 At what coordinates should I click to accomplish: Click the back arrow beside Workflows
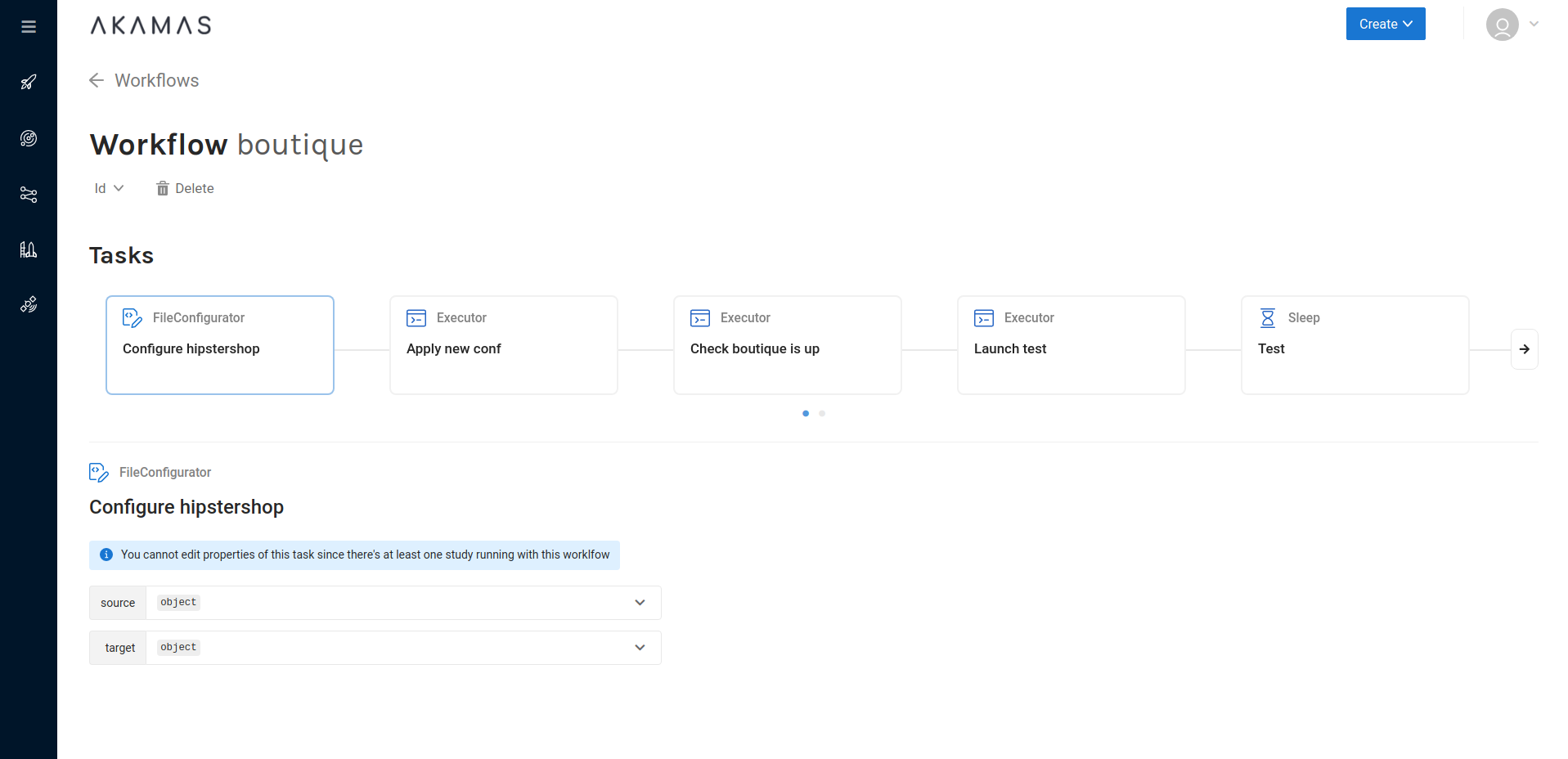tap(97, 80)
